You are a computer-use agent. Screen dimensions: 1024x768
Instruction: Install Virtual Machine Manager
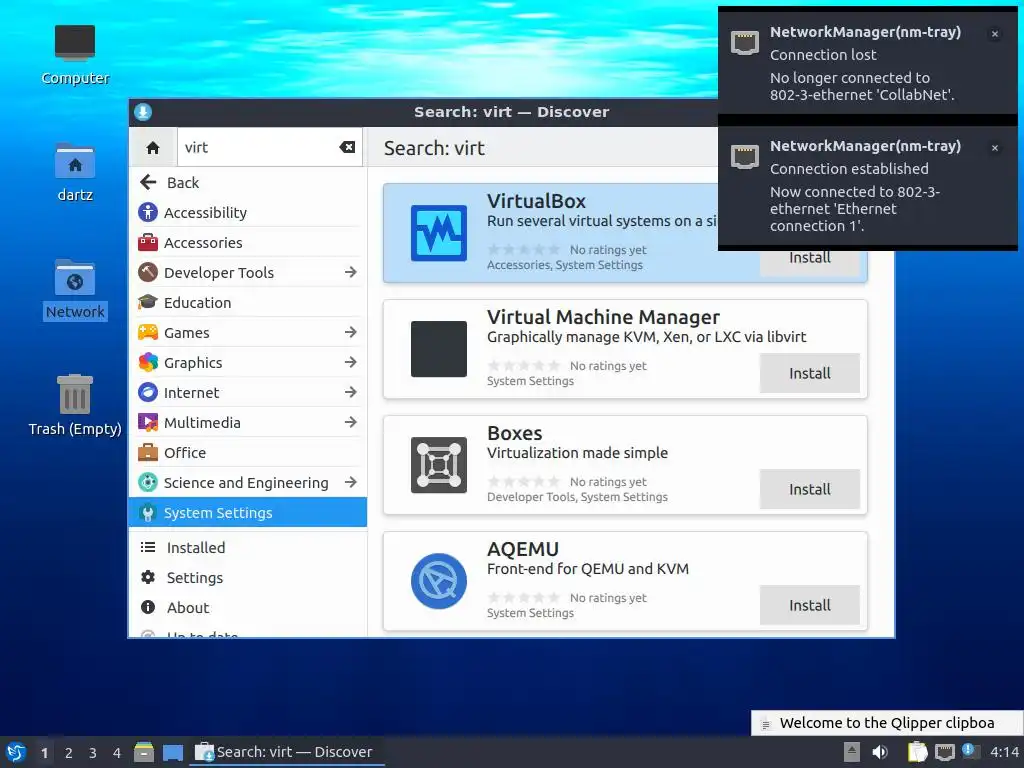click(809, 373)
